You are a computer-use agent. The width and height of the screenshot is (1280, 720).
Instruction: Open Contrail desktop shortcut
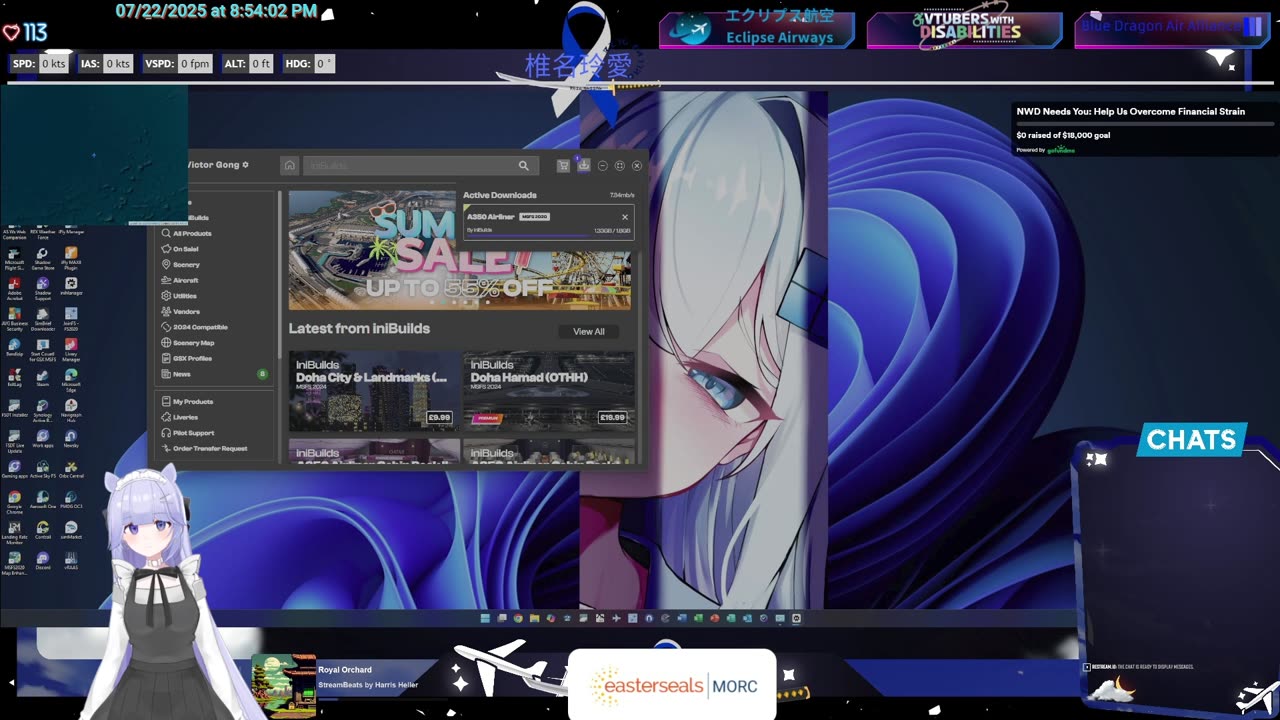point(42,531)
